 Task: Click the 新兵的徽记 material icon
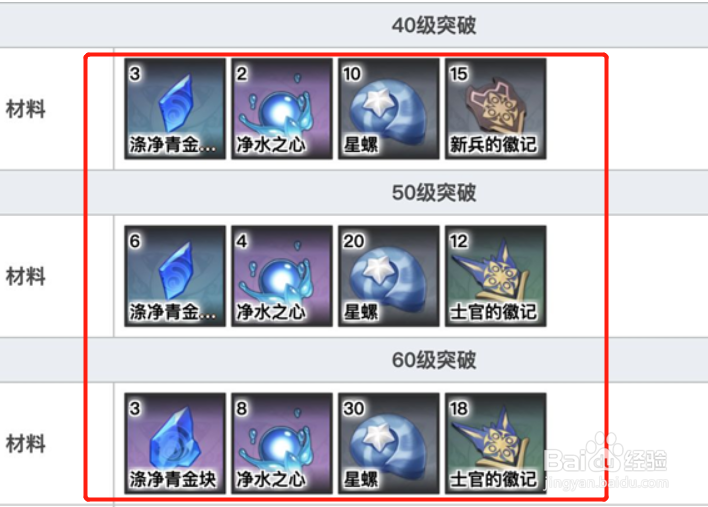(496, 109)
